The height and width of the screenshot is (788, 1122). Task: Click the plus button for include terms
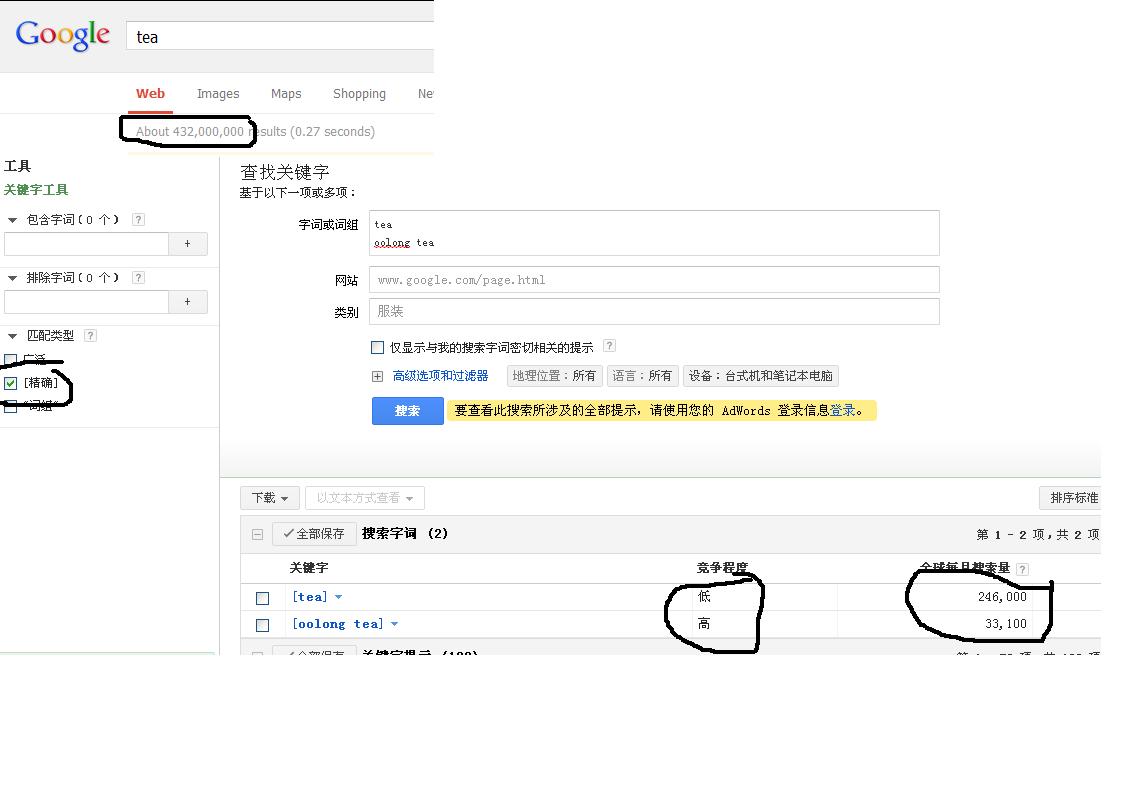(x=187, y=244)
